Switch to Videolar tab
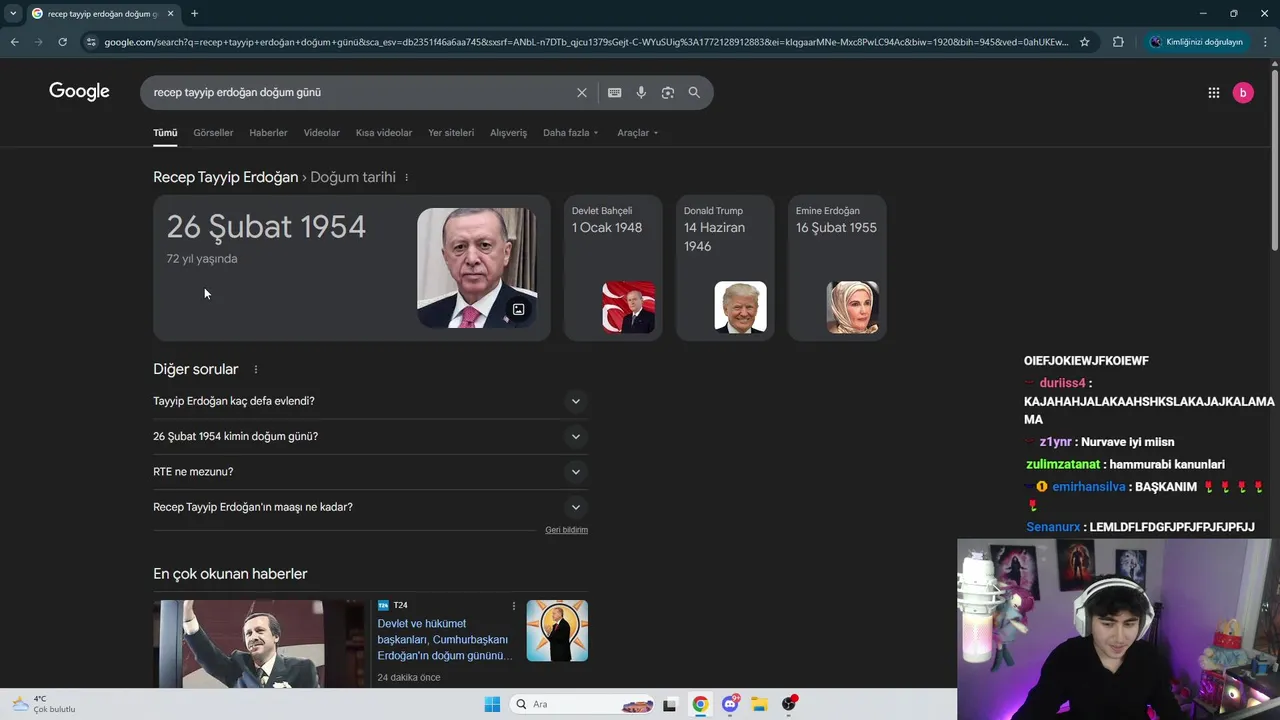1280x720 pixels. 322,132
